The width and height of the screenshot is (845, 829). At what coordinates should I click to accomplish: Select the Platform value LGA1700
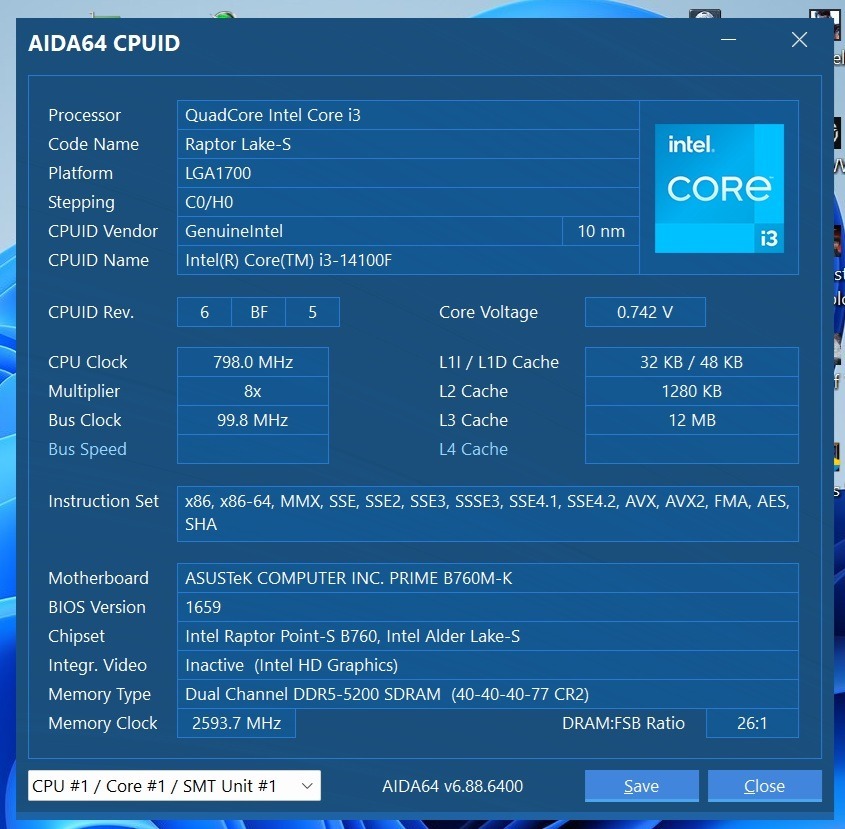pyautogui.click(x=408, y=173)
